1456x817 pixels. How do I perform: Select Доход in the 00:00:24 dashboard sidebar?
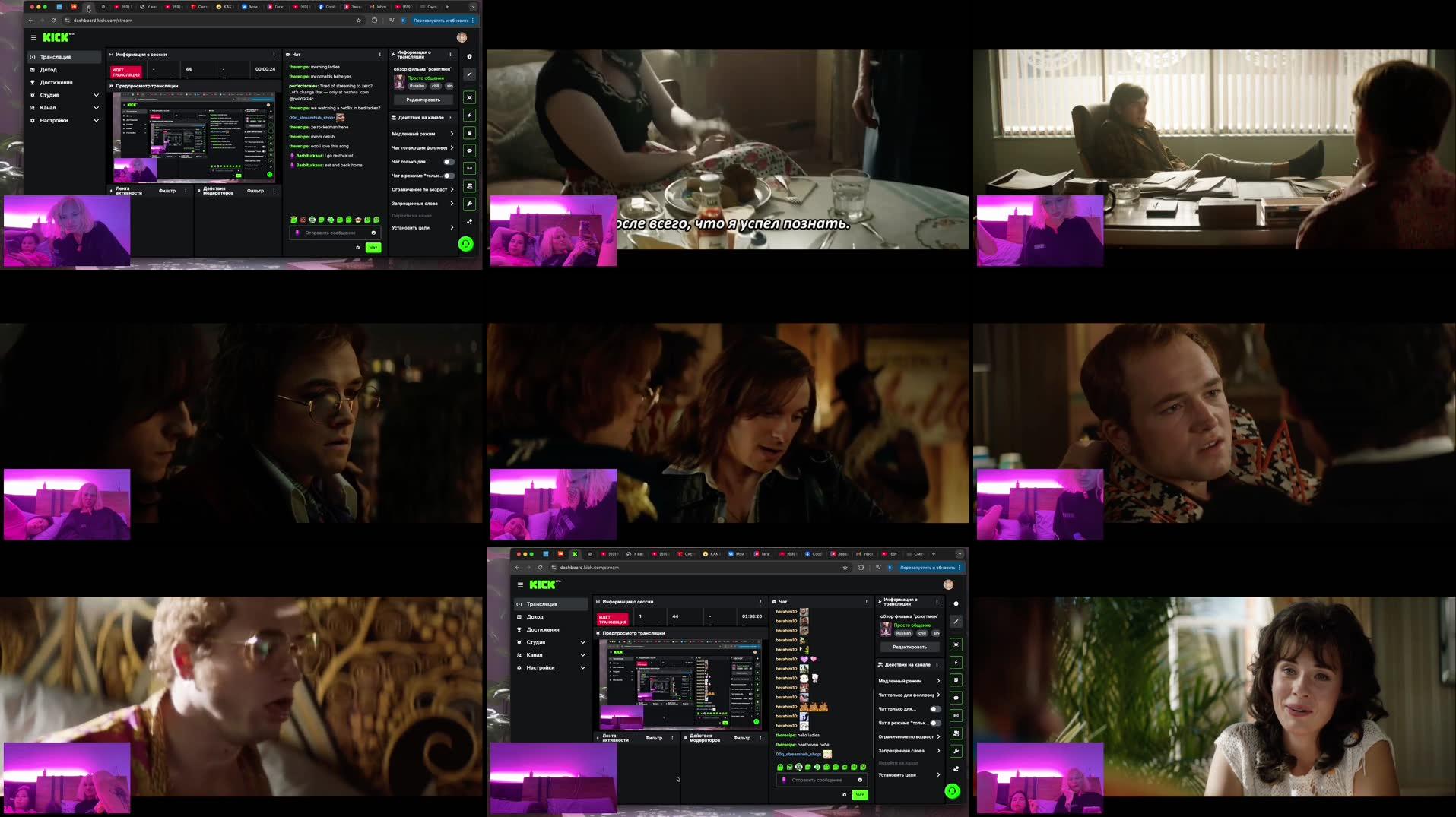65,70
